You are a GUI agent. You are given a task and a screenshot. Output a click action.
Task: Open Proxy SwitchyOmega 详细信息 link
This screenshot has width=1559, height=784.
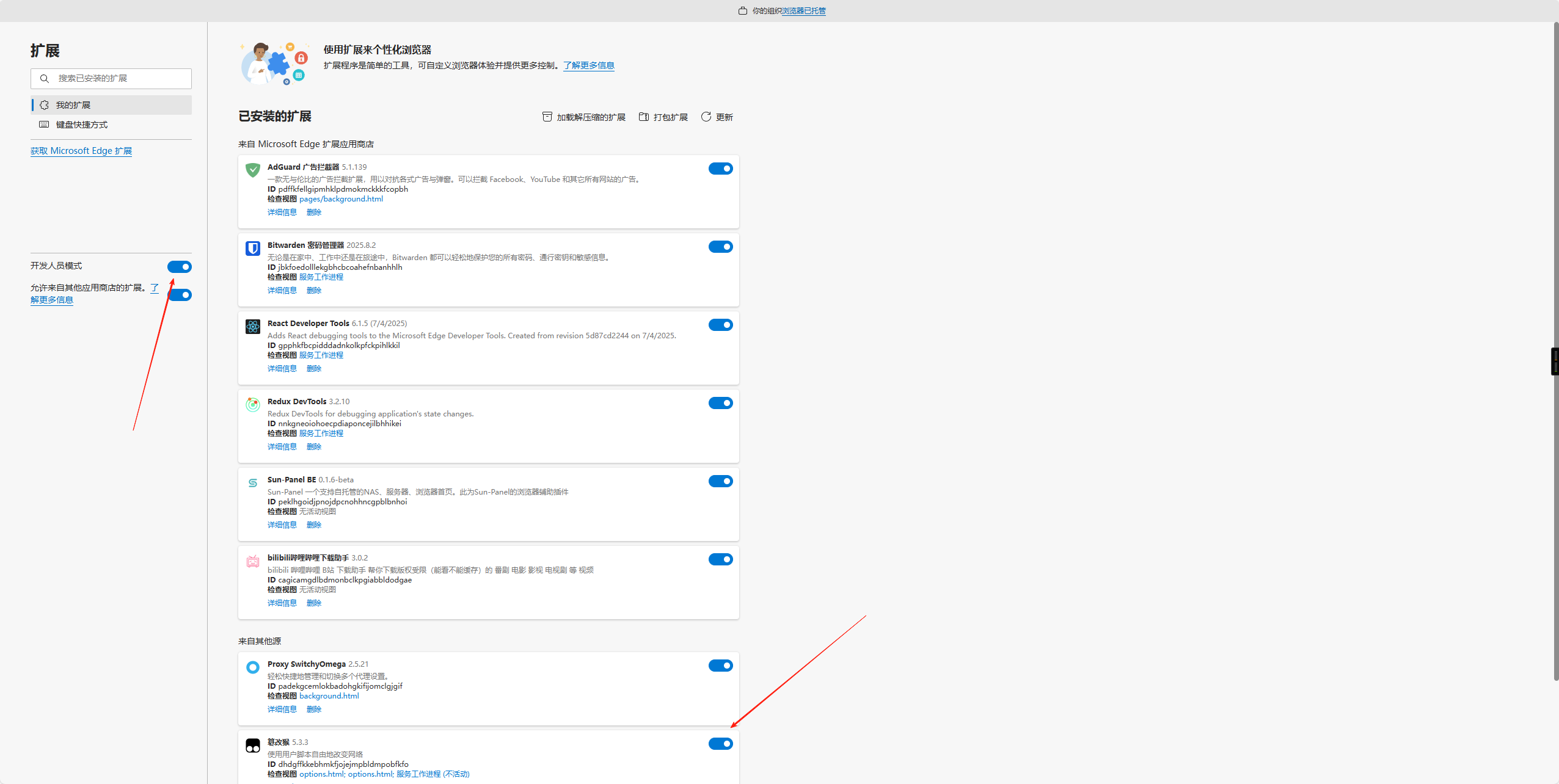click(x=282, y=710)
